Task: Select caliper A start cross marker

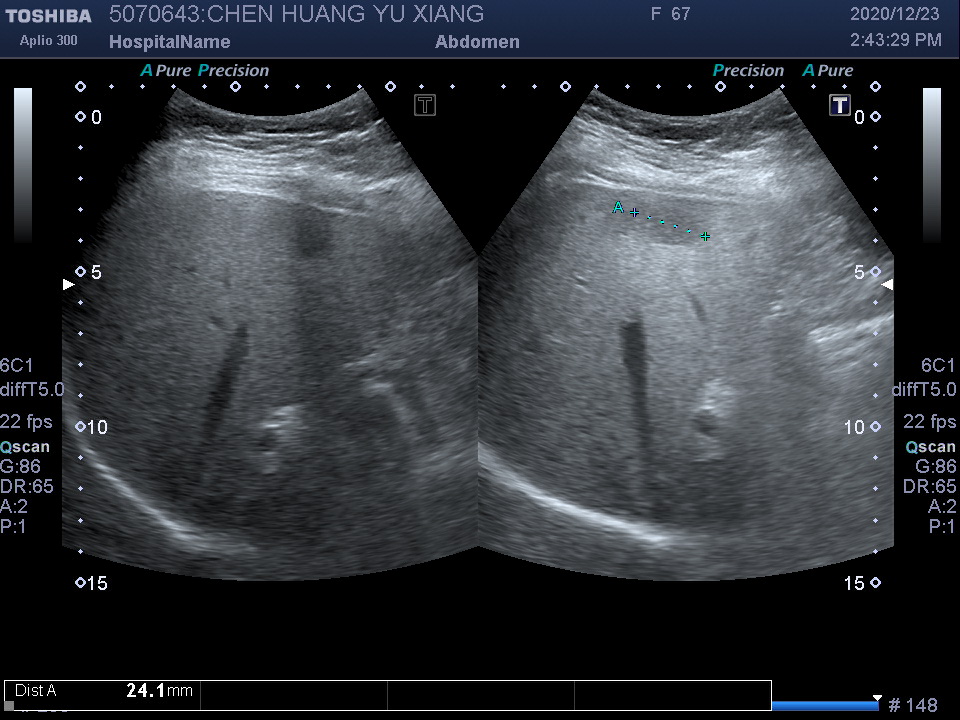Action: pos(634,212)
